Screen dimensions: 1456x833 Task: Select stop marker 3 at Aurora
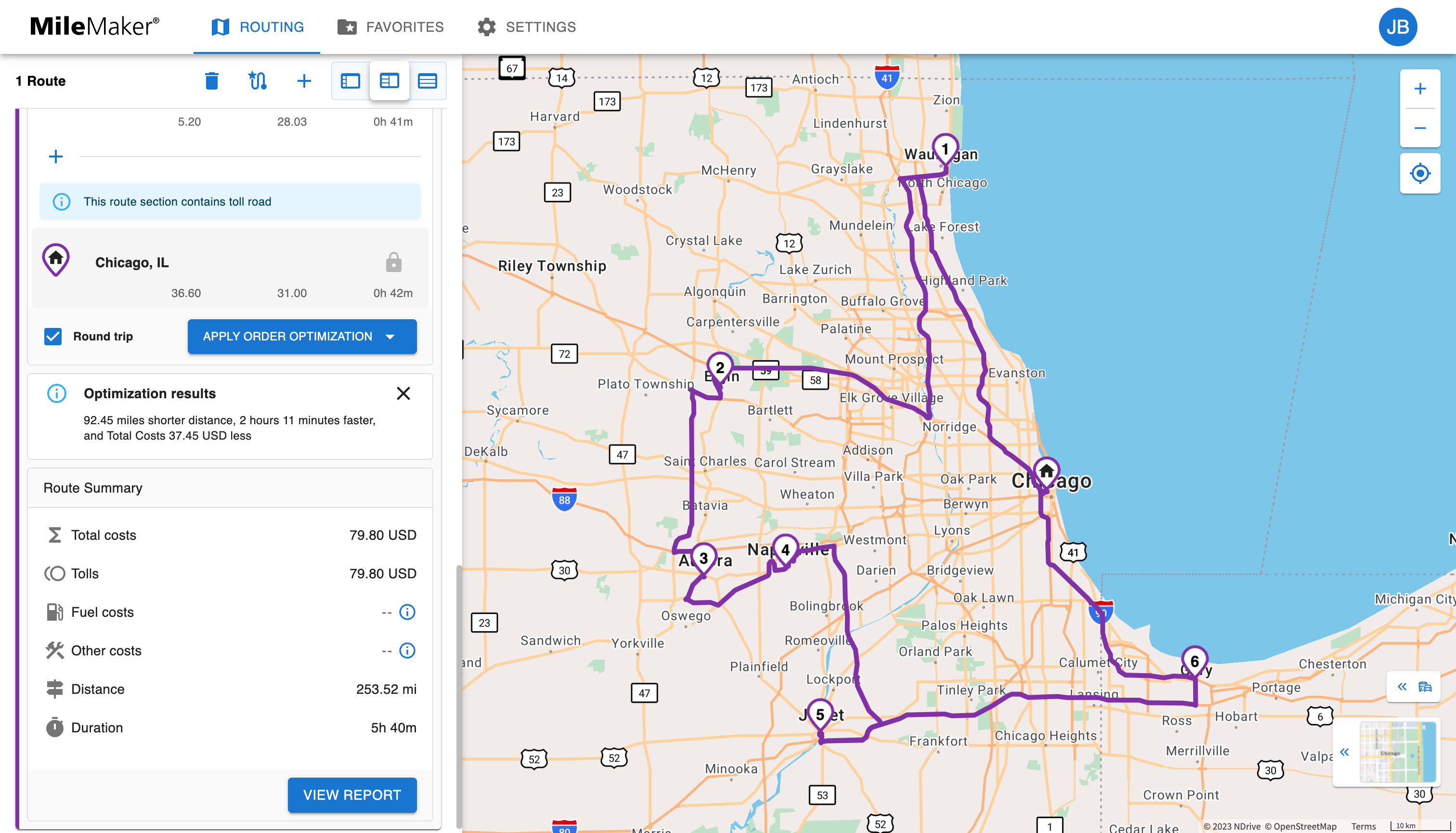704,559
